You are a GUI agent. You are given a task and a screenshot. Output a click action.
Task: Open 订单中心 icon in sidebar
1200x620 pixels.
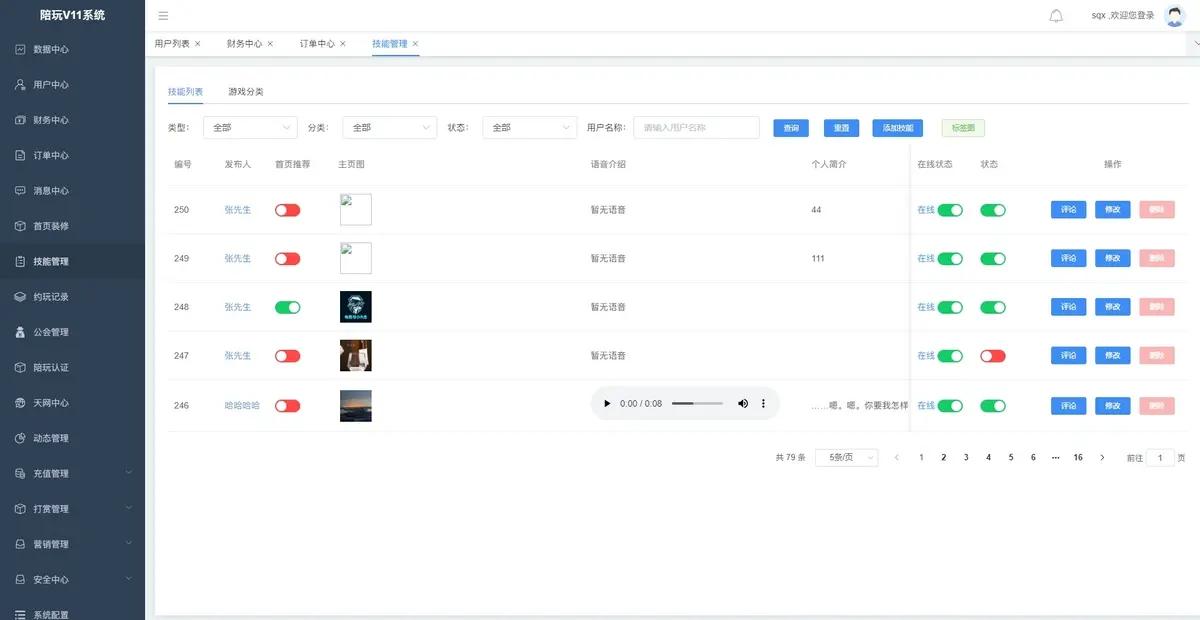pos(20,155)
